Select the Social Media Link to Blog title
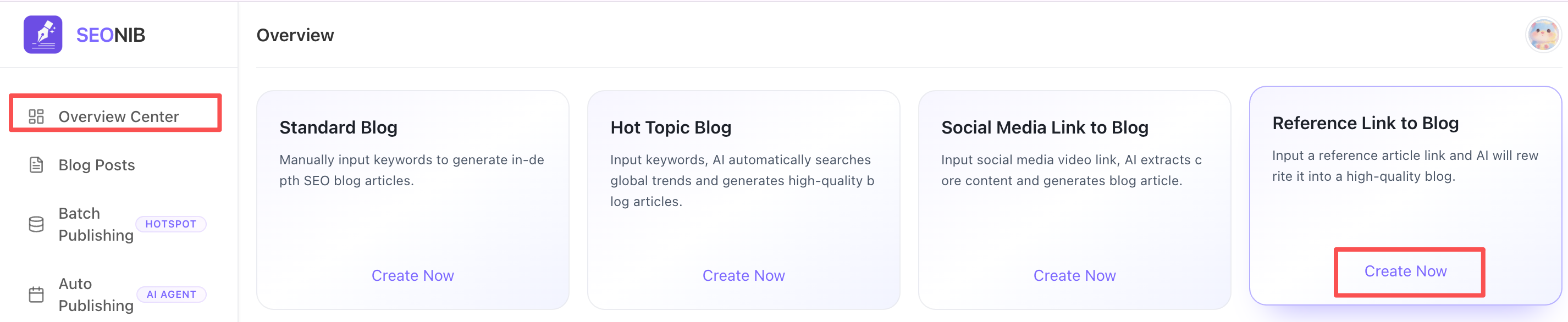The image size is (1568, 322). (1045, 127)
